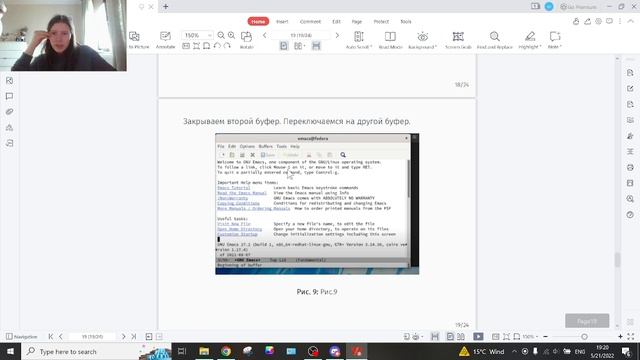Select the Highlight tool

[x=530, y=40]
